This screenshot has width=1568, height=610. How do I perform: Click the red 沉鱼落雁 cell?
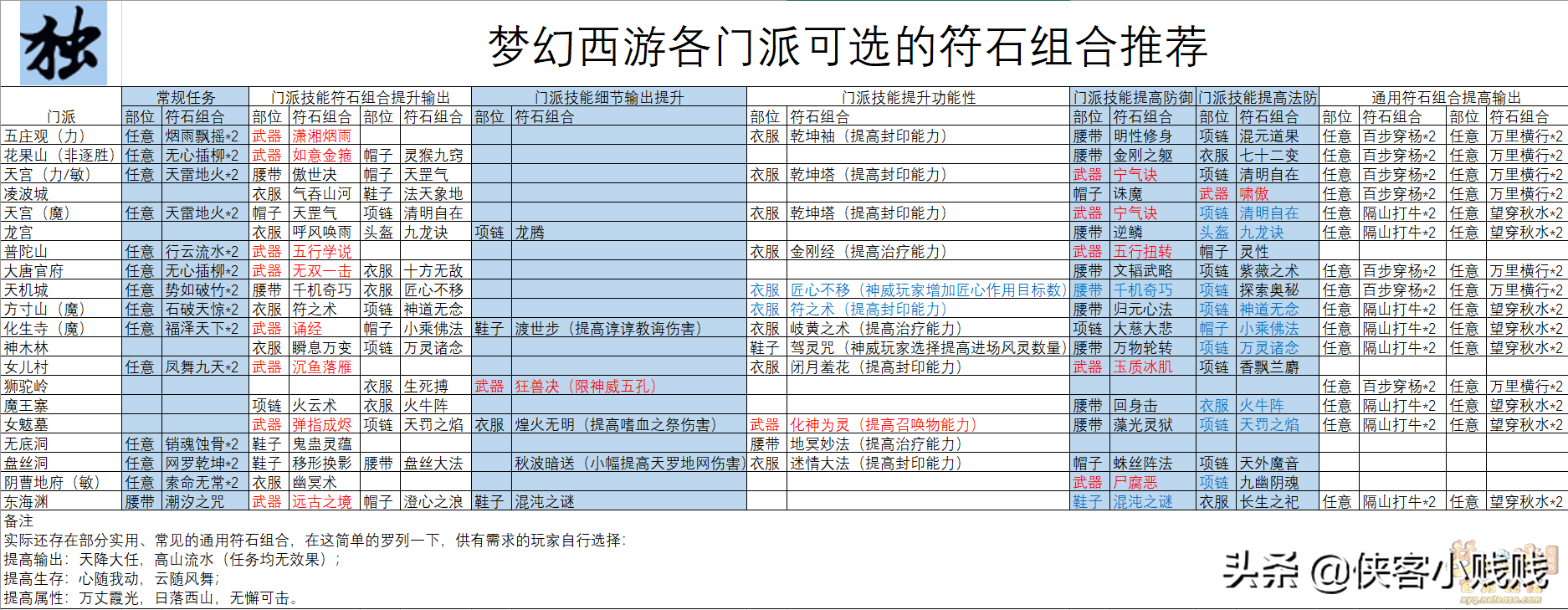pyautogui.click(x=325, y=367)
